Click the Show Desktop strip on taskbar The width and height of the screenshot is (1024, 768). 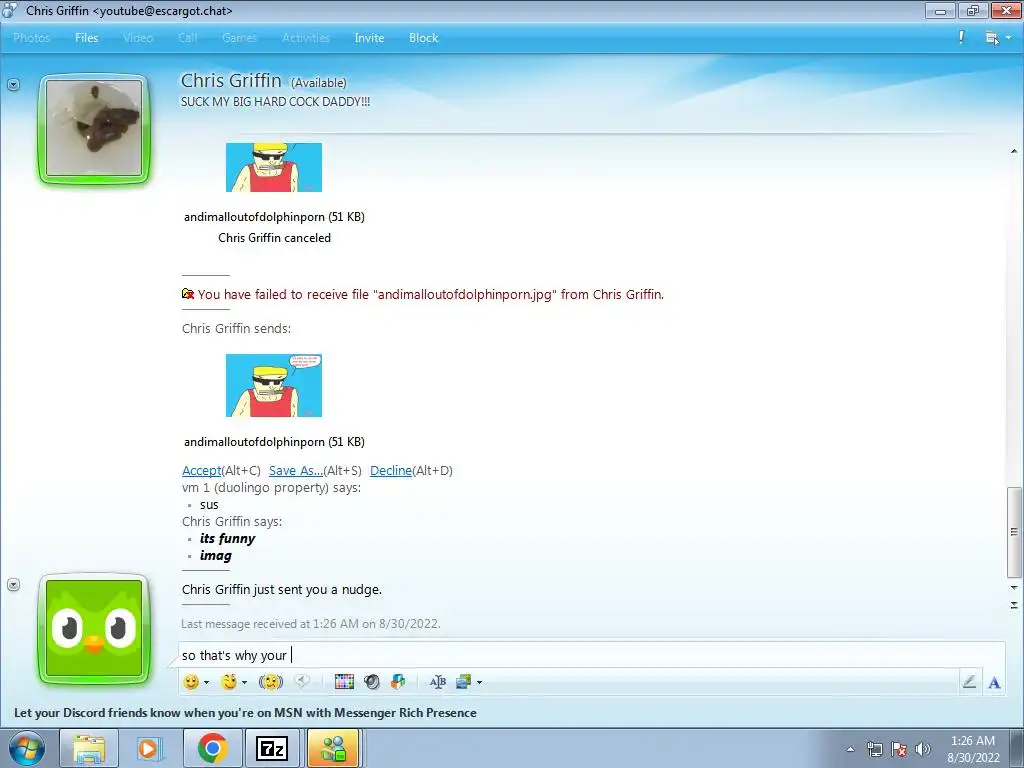coord(1019,748)
